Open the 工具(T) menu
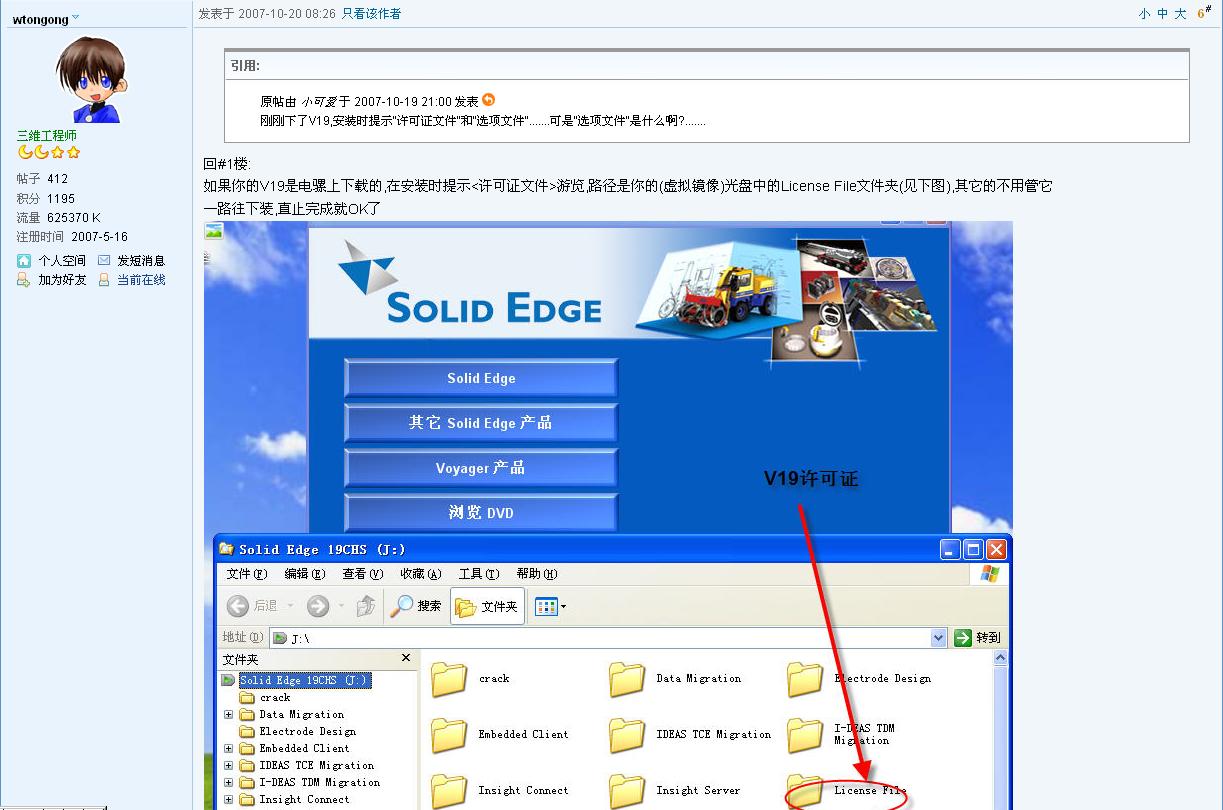 click(479, 574)
